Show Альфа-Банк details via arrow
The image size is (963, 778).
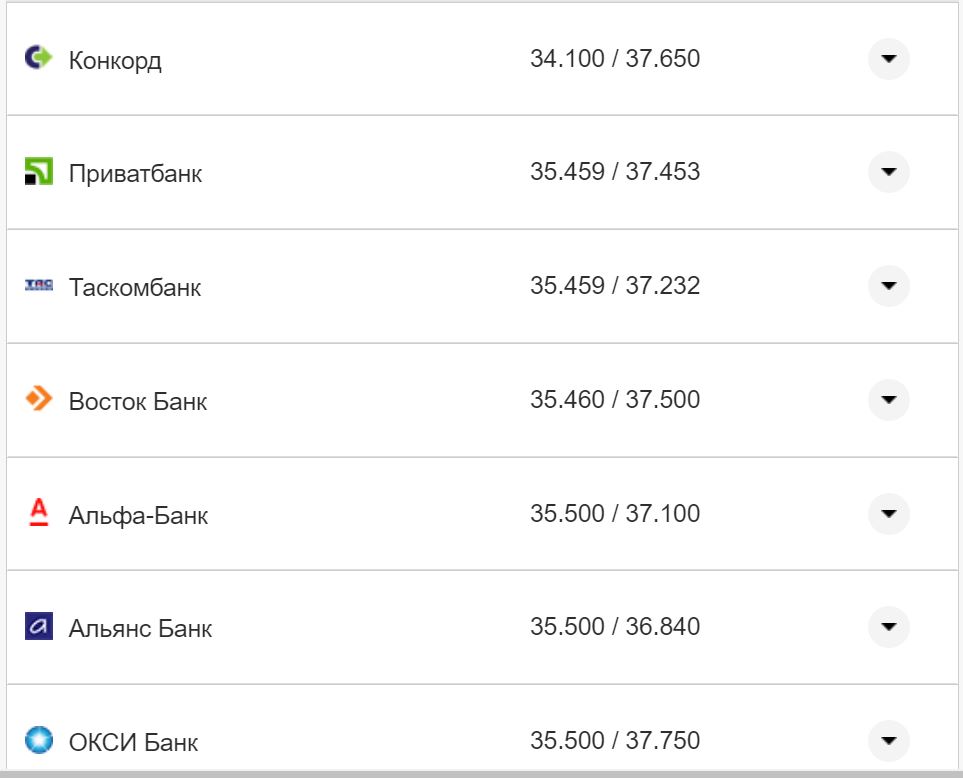point(888,514)
